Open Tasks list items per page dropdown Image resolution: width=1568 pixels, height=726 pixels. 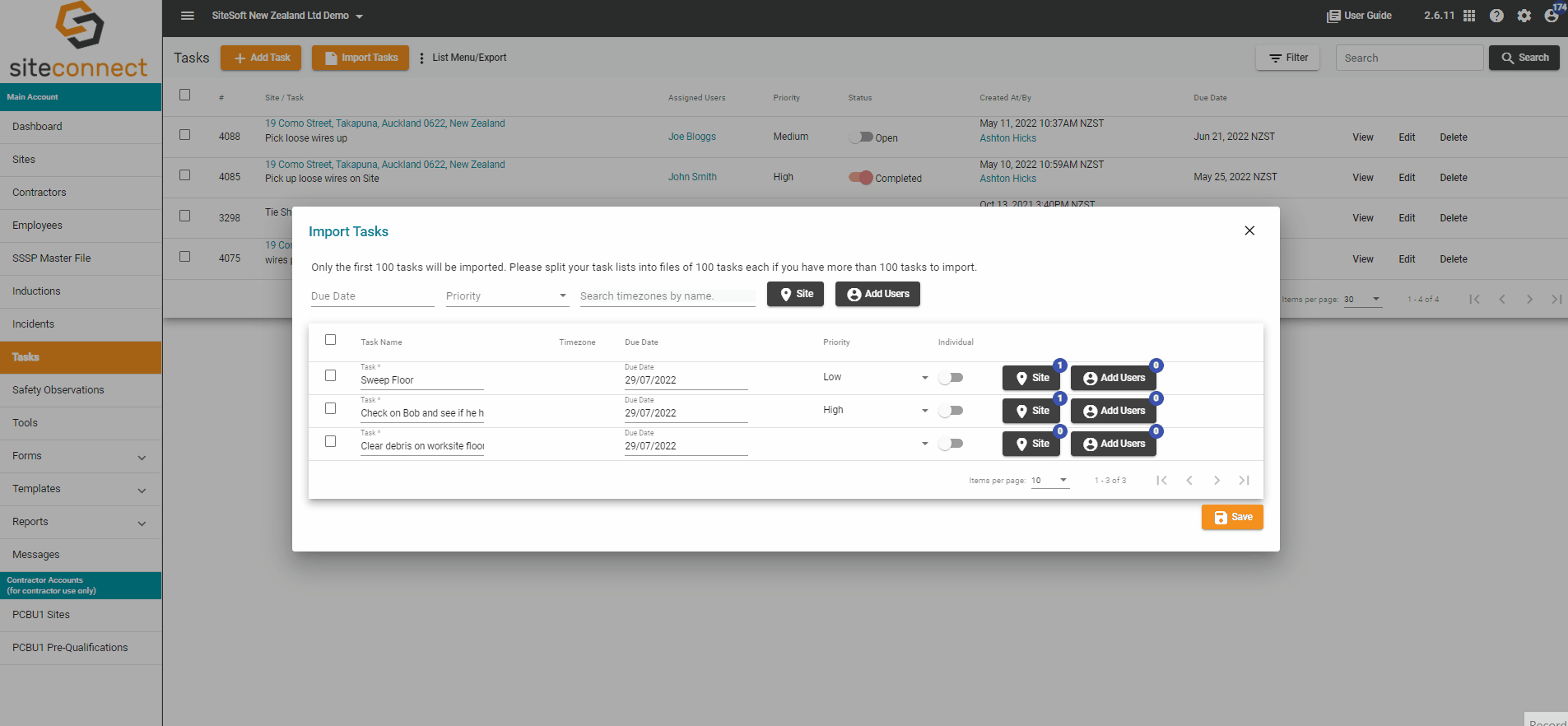pos(1362,300)
